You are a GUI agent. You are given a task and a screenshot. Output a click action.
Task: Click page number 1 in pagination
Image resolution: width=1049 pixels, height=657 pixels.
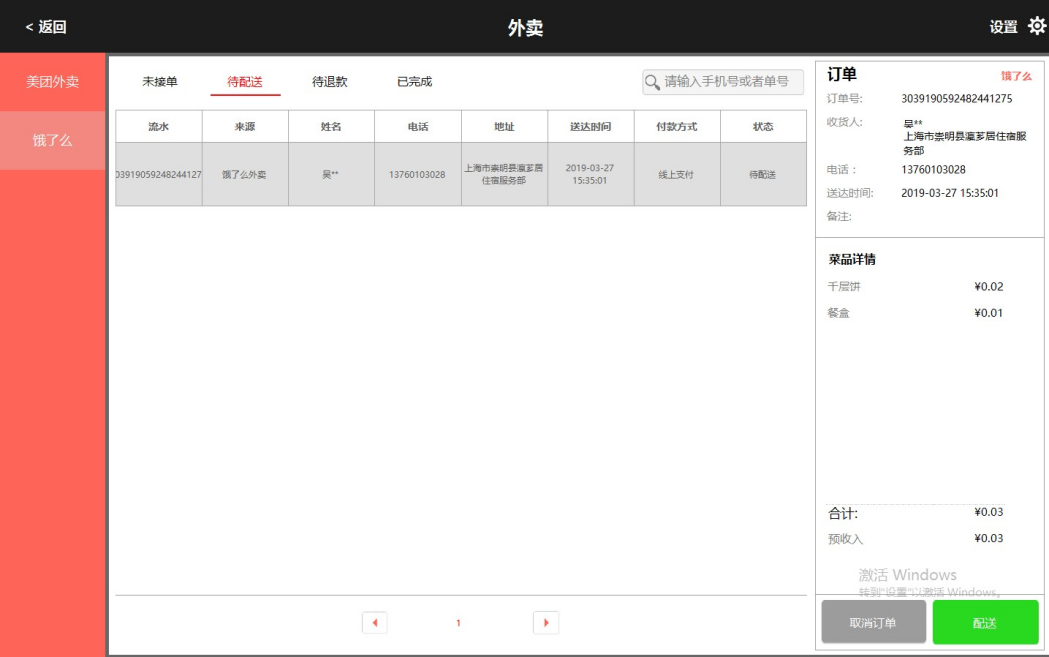[x=459, y=623]
